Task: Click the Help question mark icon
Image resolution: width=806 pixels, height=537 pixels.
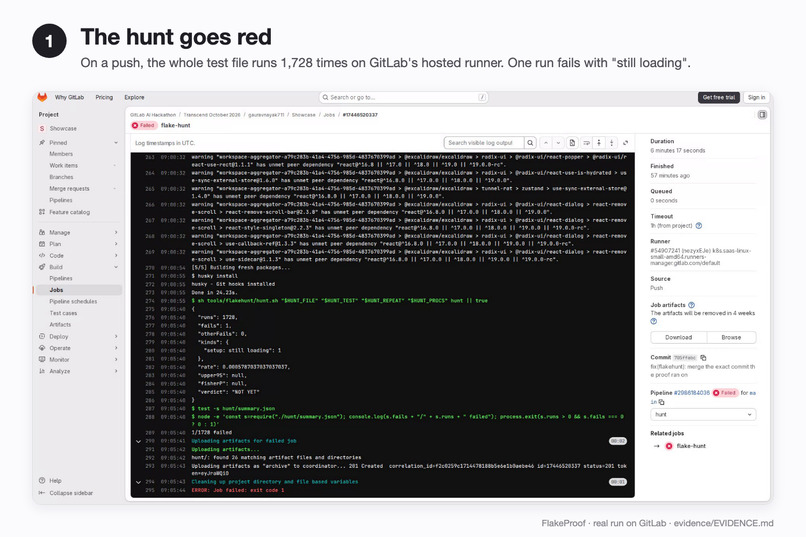Action: 42,480
